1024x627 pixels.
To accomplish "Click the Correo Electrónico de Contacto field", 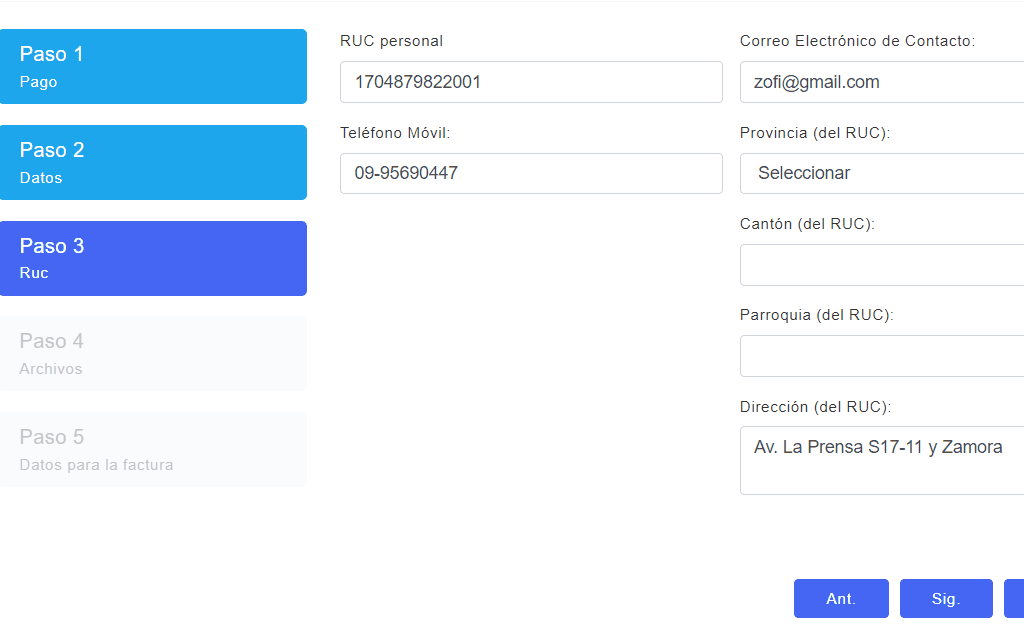I will (x=882, y=82).
